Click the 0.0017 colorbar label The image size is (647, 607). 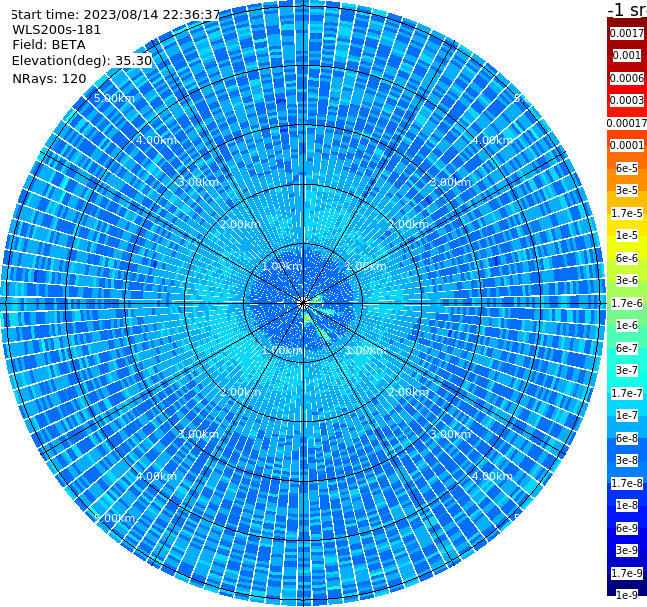point(627,33)
